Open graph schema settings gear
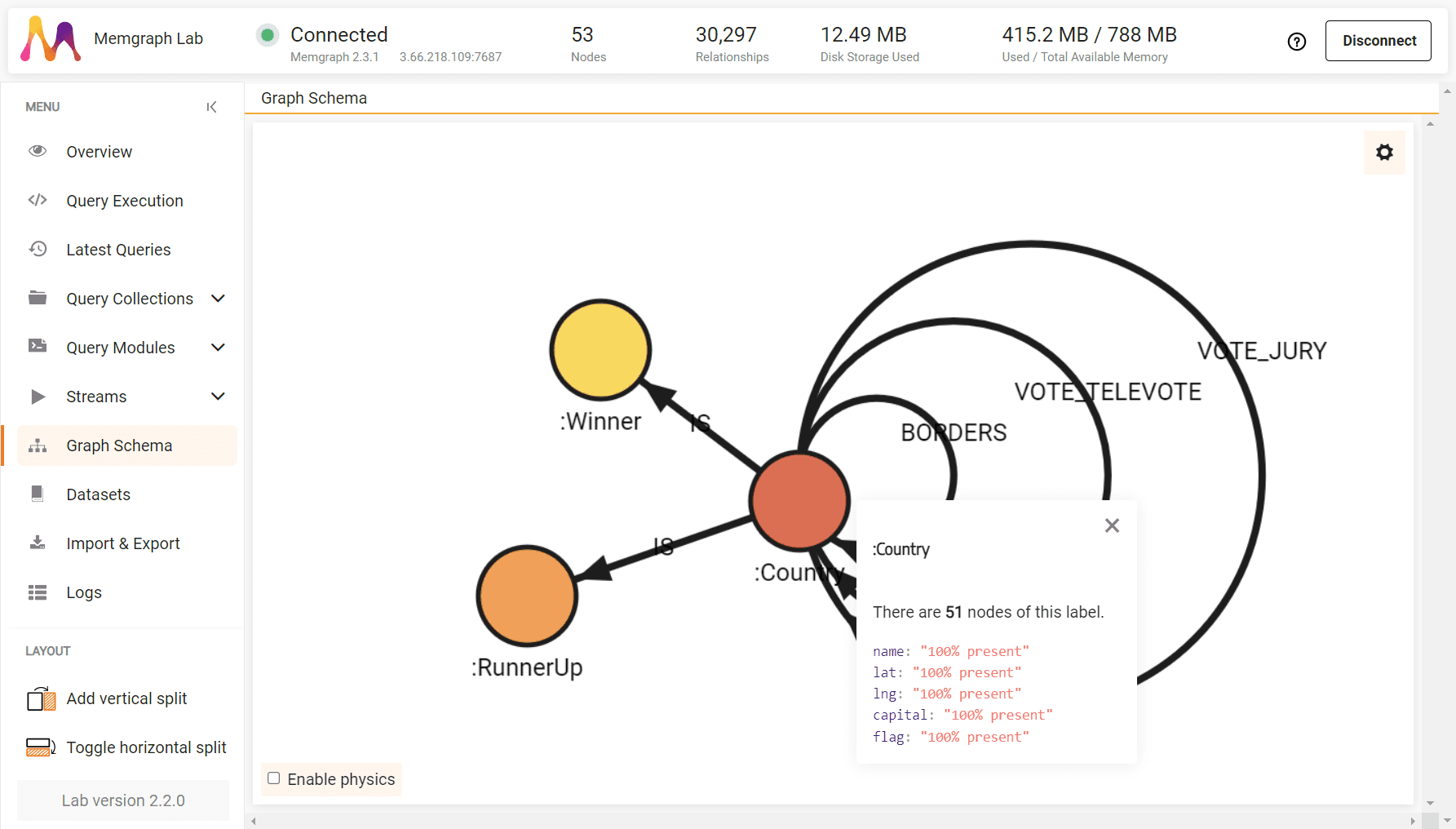The height and width of the screenshot is (829, 1456). click(1384, 153)
